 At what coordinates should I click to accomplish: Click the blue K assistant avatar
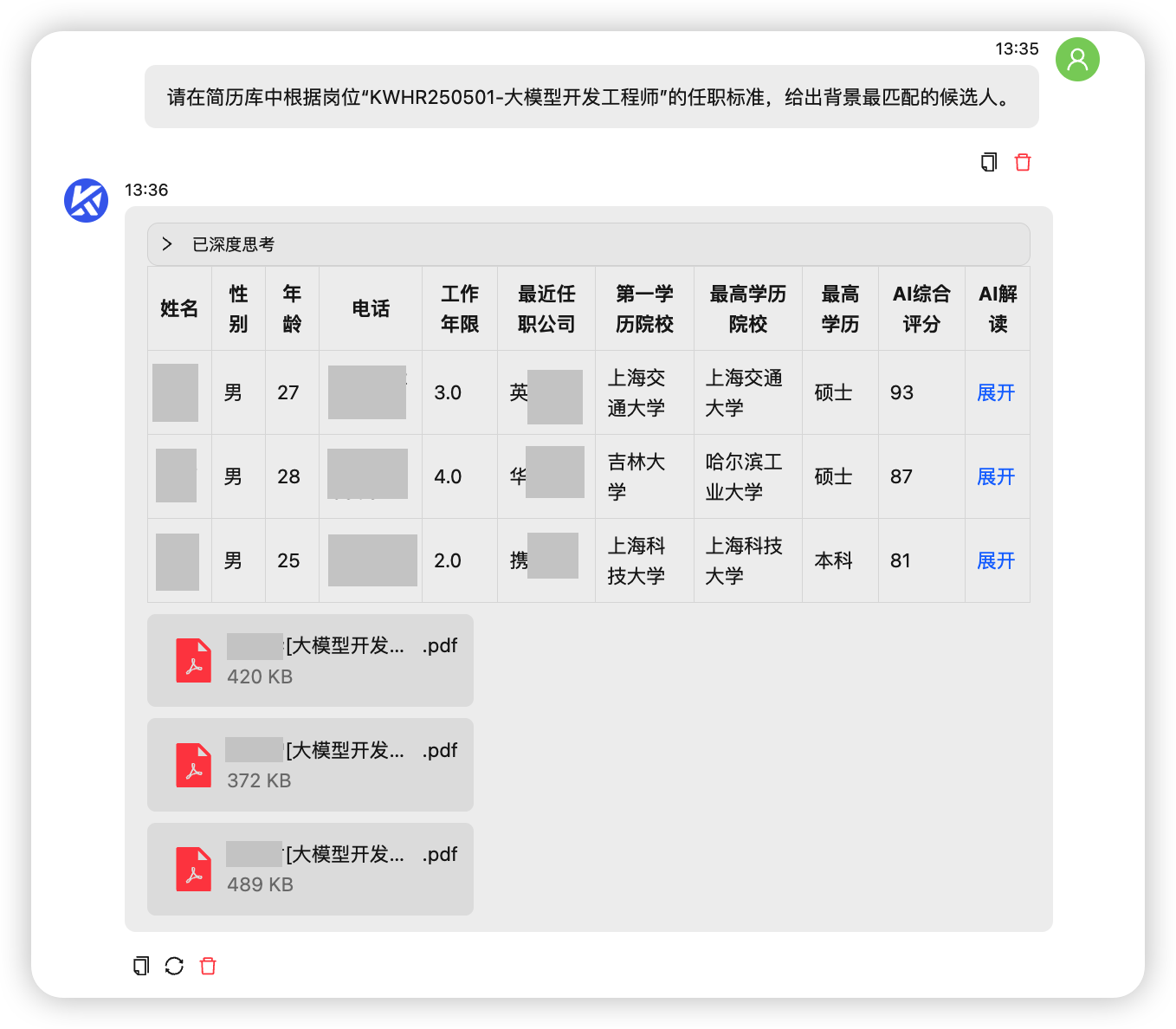pos(86,200)
